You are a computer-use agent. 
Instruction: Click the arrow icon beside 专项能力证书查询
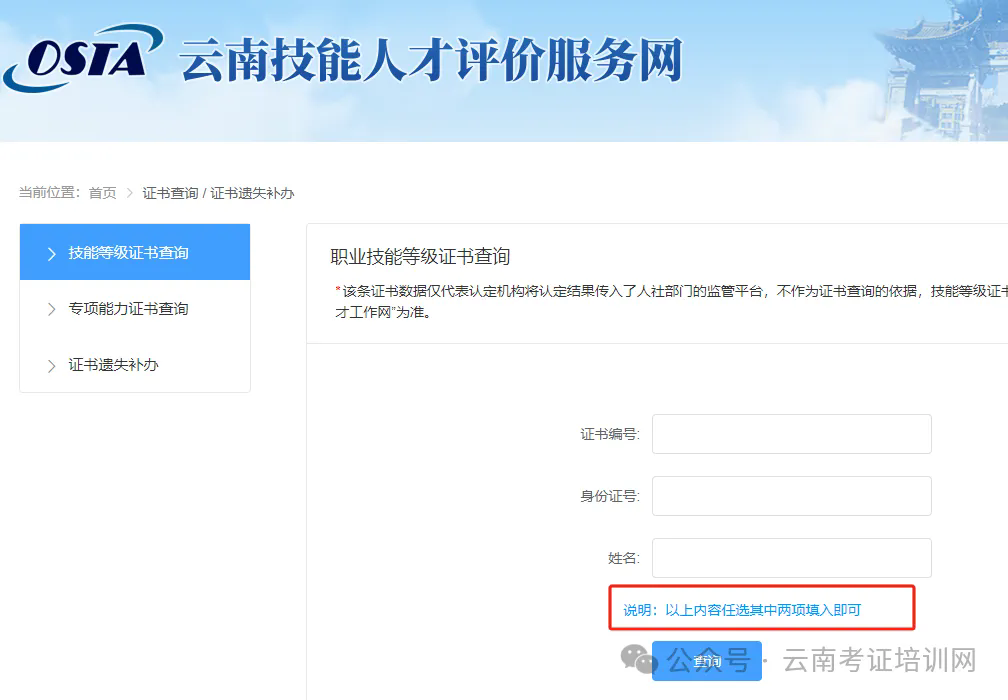click(52, 310)
